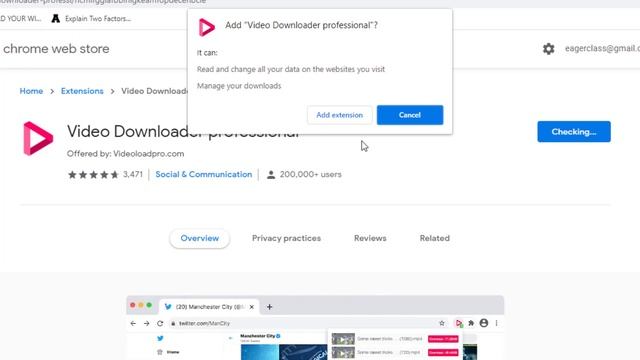Click the 'Read and change all your data' text
Viewport: 640px width, 360px height.
coord(291,69)
